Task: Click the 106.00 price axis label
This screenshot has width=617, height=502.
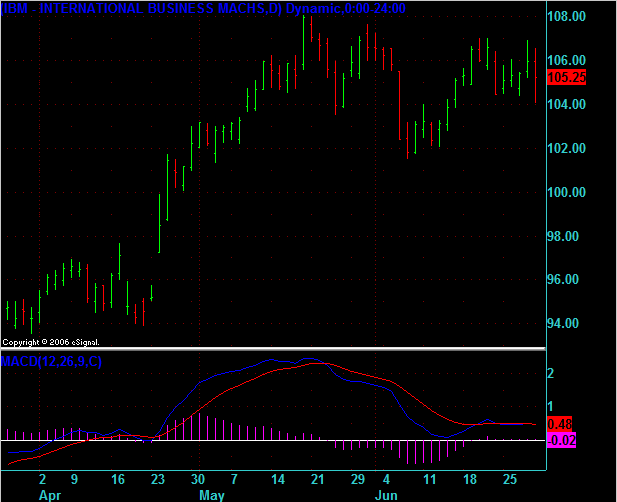Action: [566, 60]
